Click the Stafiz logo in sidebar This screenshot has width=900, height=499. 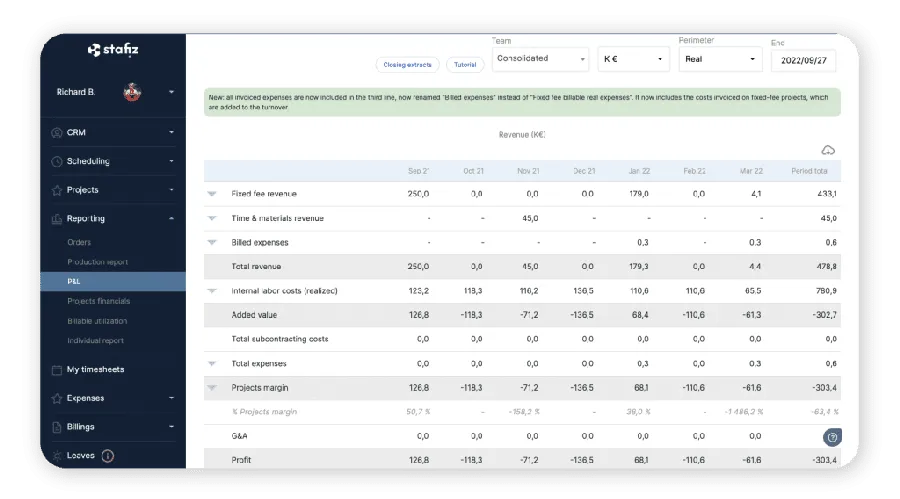coord(112,50)
